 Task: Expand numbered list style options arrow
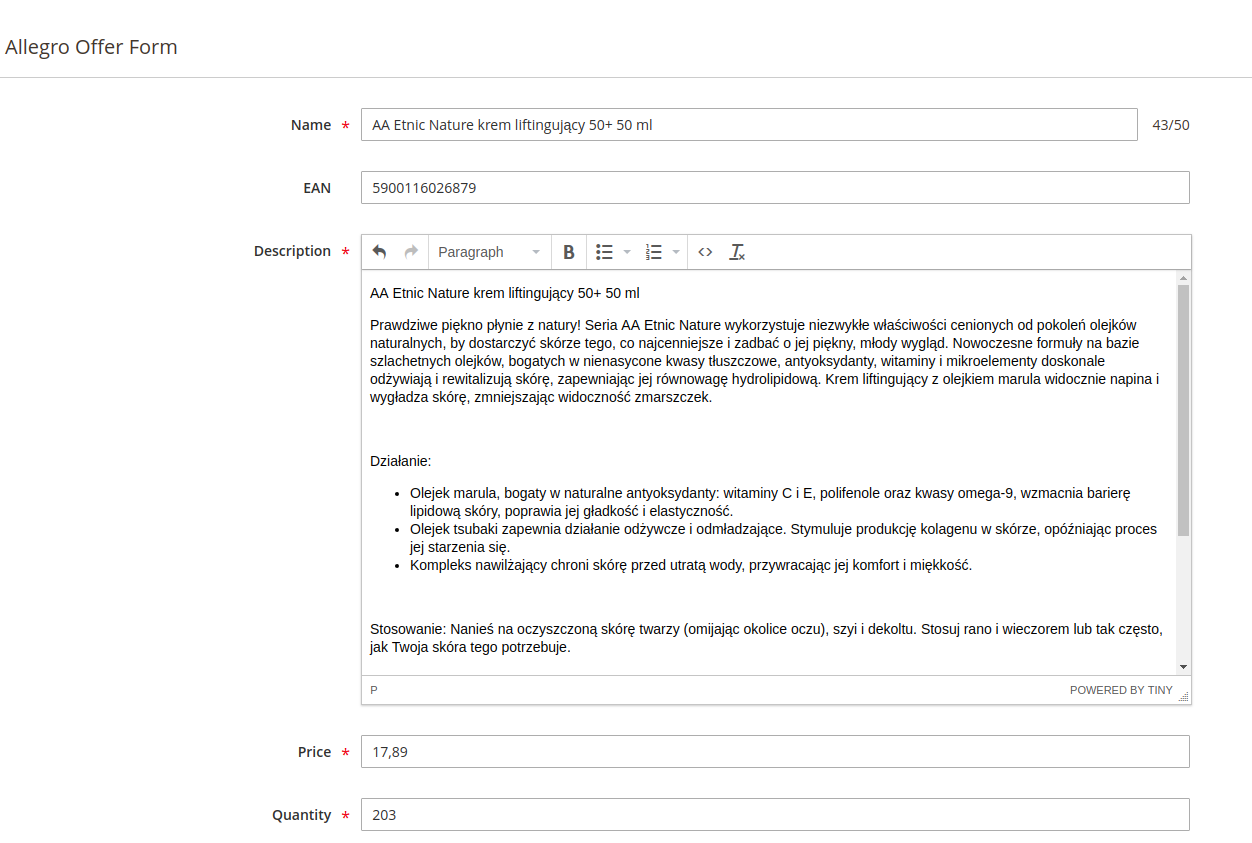coord(676,252)
